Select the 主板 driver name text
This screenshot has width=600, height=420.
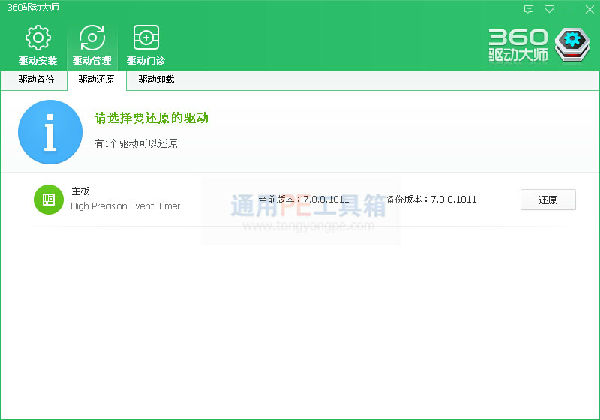tap(80, 190)
